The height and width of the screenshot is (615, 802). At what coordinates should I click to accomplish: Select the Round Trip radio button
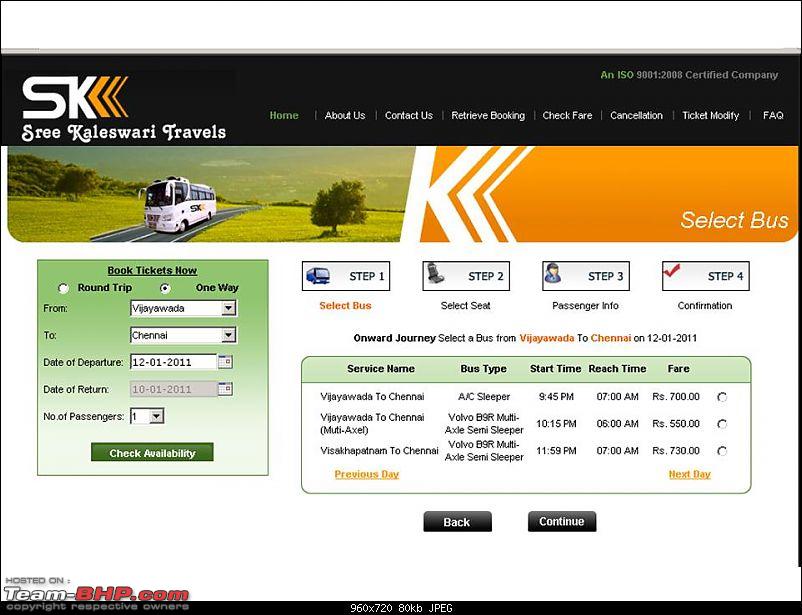pos(63,288)
